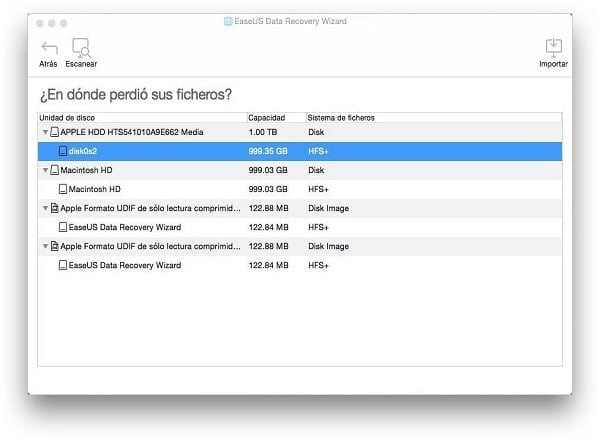Collapse the first Apple Formato UDIF disk image

[x=45, y=208]
